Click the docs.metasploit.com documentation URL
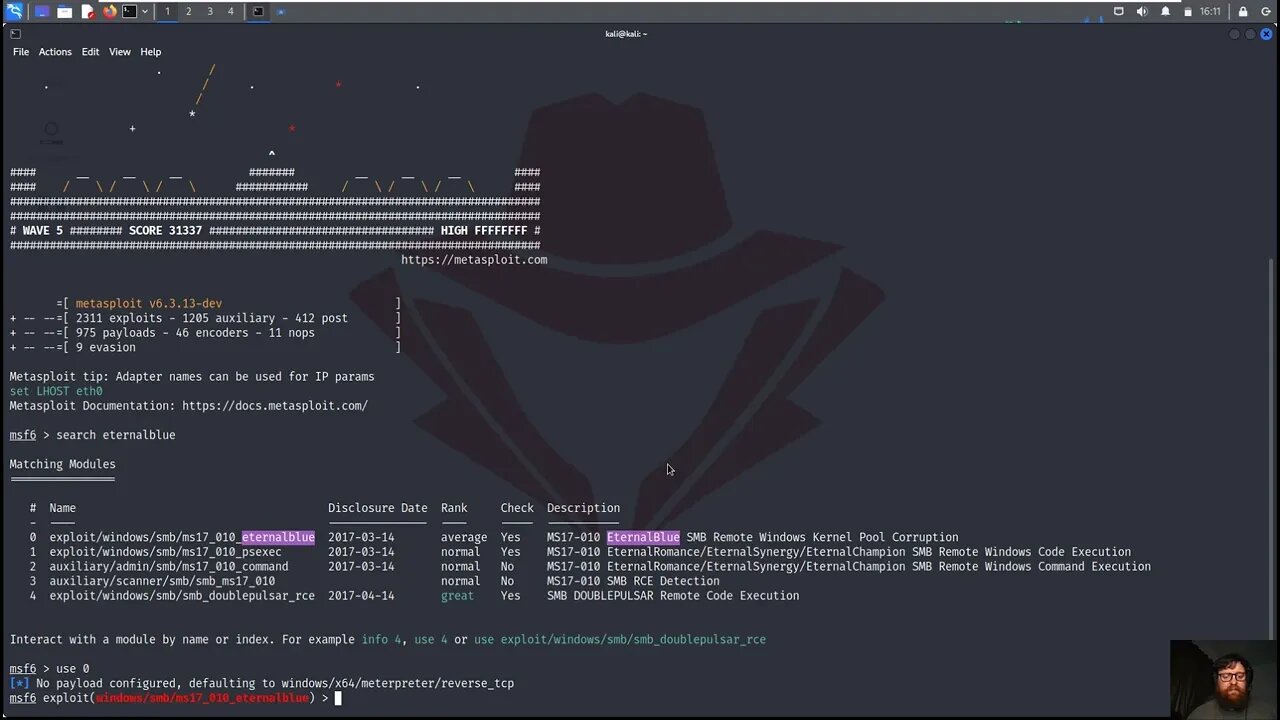Screen dimensions: 1280x720 [x=275, y=406]
